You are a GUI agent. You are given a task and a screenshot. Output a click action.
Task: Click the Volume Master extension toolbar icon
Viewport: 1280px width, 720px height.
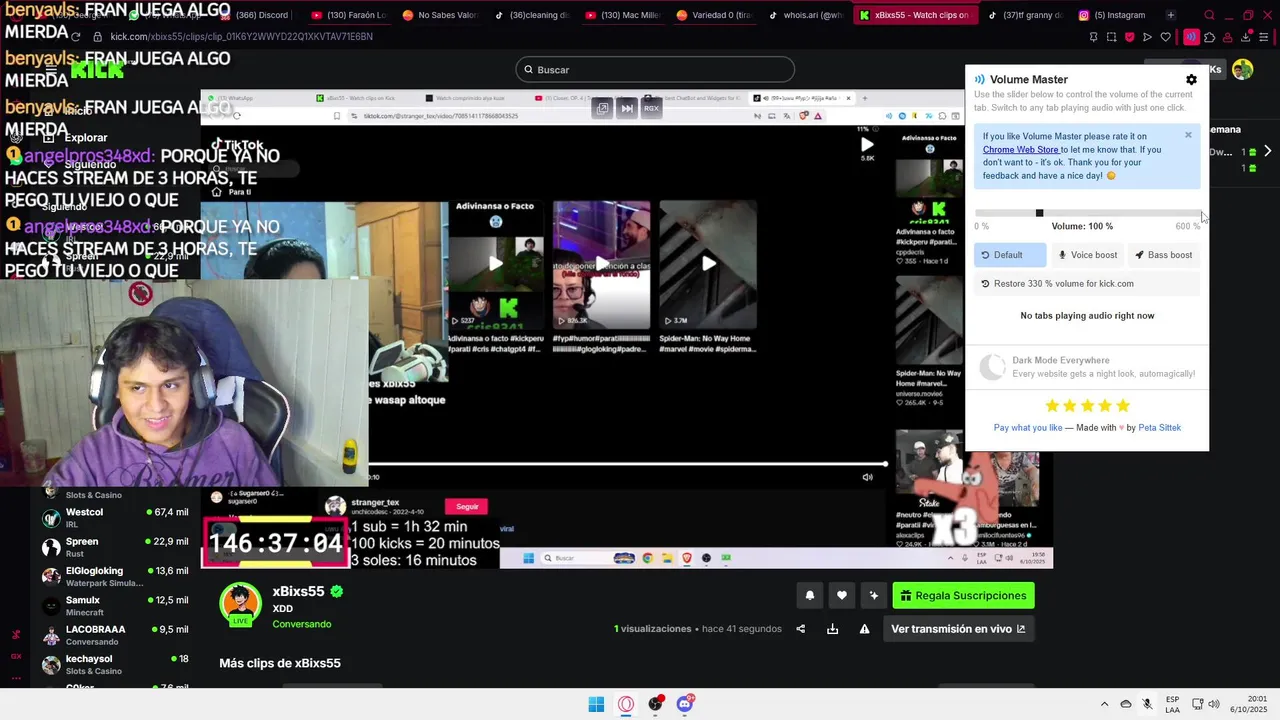(x=1191, y=37)
